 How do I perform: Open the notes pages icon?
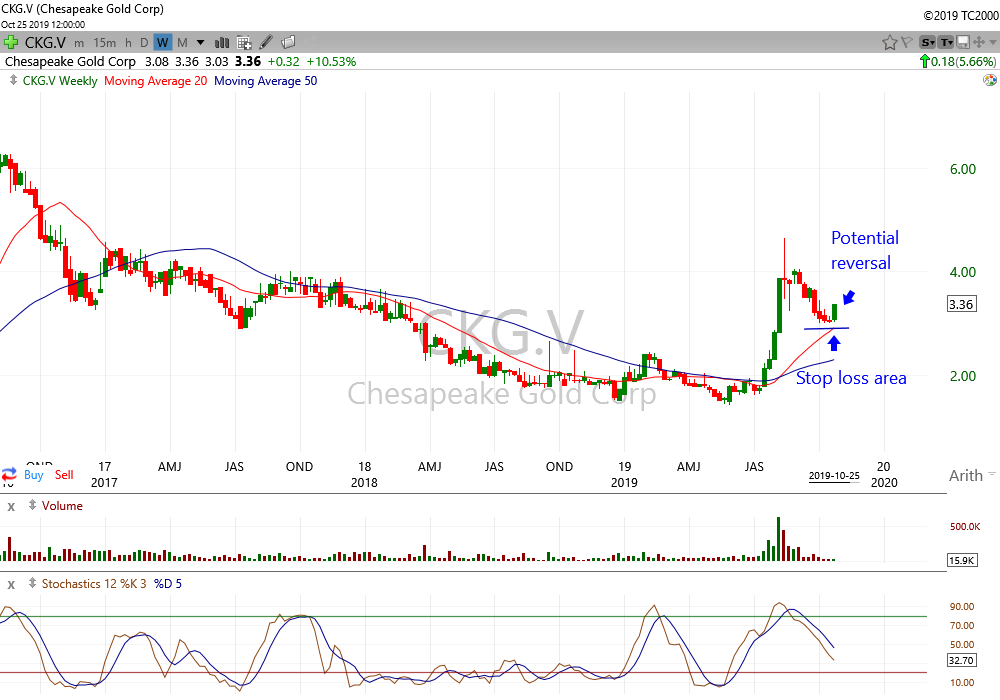pyautogui.click(x=288, y=43)
